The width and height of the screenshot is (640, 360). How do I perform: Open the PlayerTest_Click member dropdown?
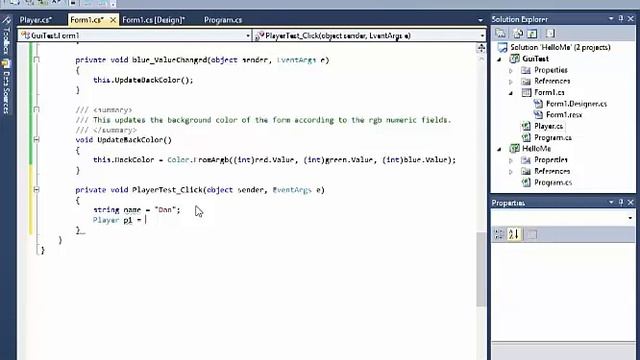[482, 36]
